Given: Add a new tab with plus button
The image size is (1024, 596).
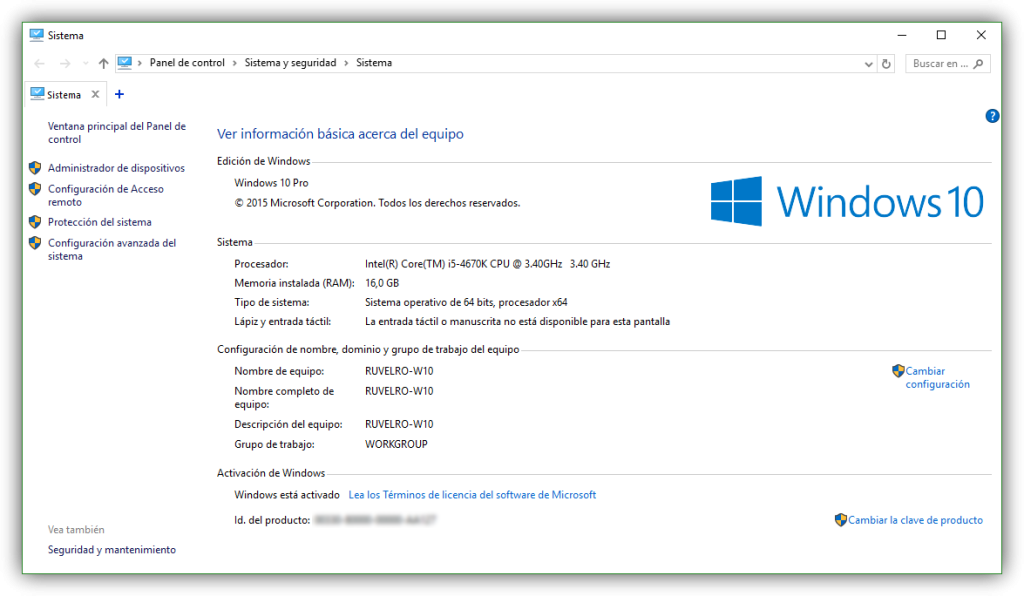Looking at the screenshot, I should (x=119, y=94).
